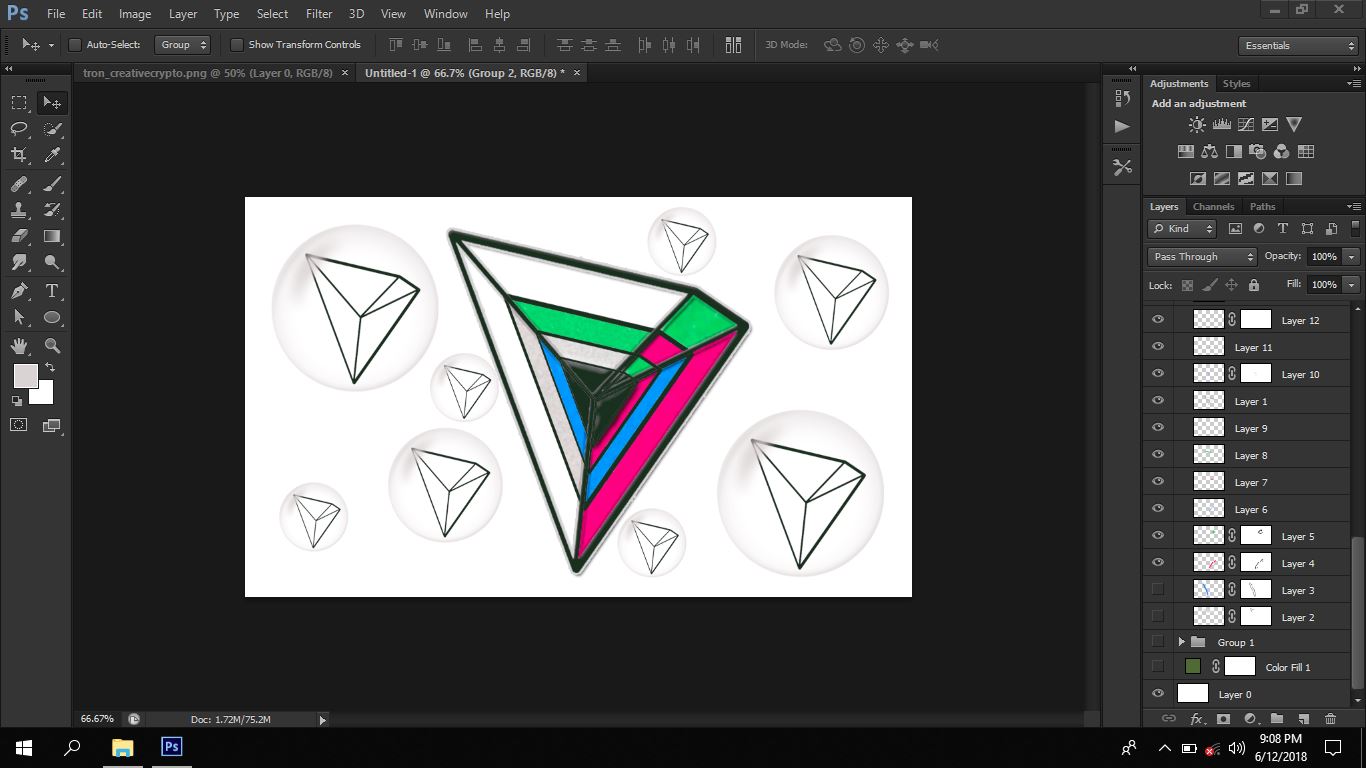
Task: Hide Layer 12 using its eye icon
Action: click(1158, 320)
